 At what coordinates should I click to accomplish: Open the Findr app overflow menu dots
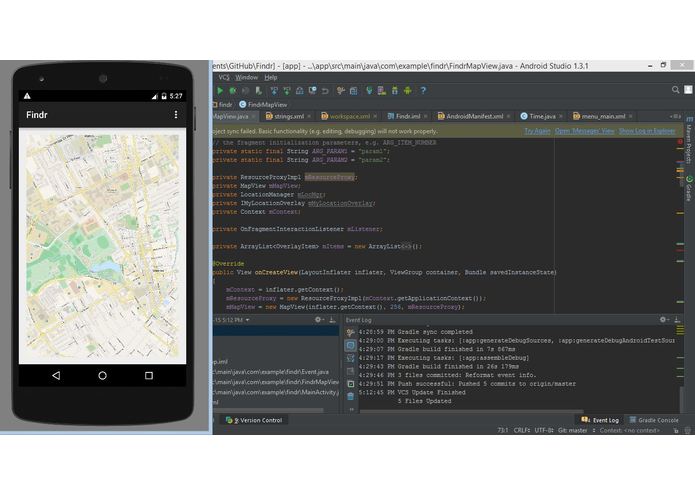click(x=176, y=115)
